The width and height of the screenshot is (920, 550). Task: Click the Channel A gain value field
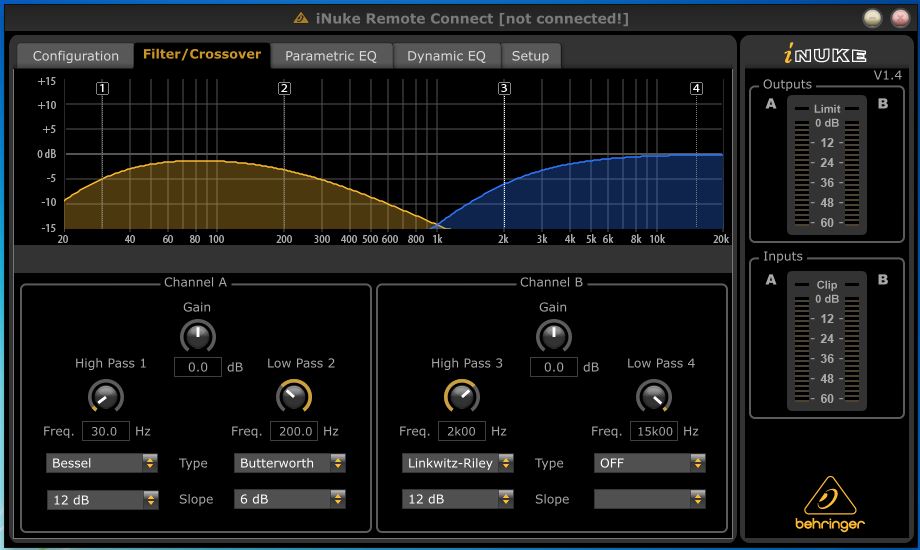tap(198, 367)
